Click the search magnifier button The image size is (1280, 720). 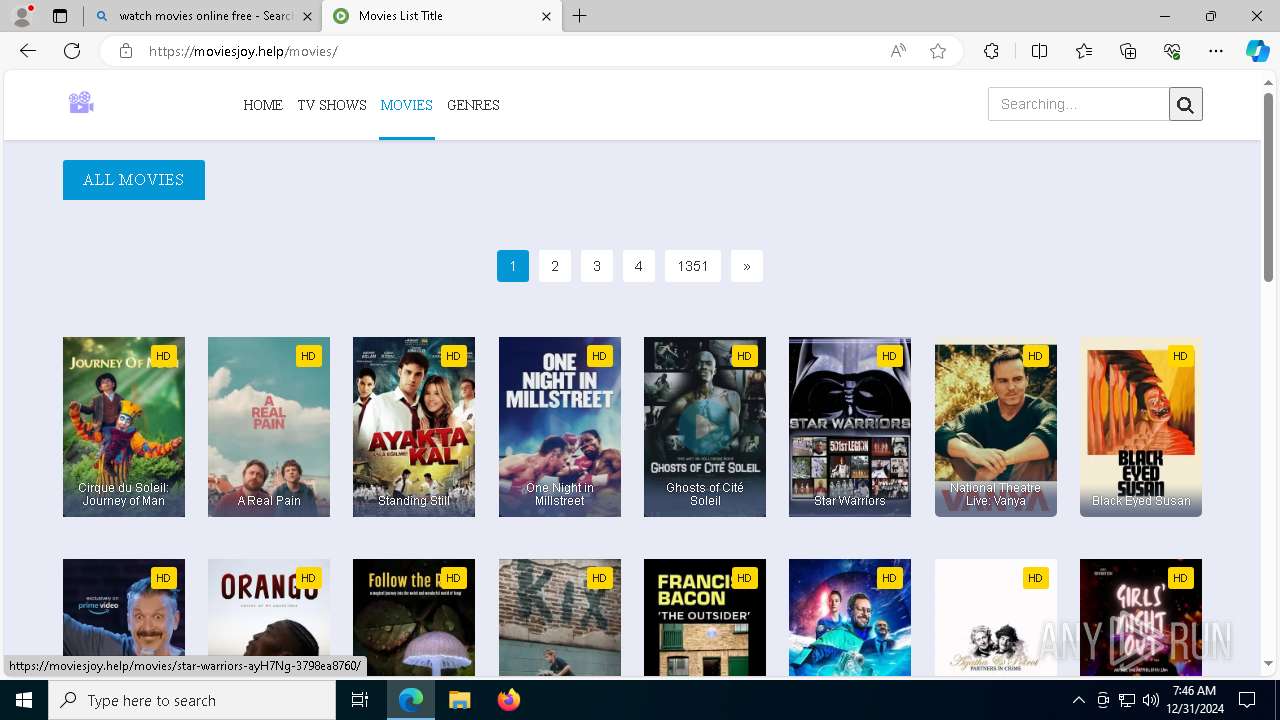tap(1185, 104)
